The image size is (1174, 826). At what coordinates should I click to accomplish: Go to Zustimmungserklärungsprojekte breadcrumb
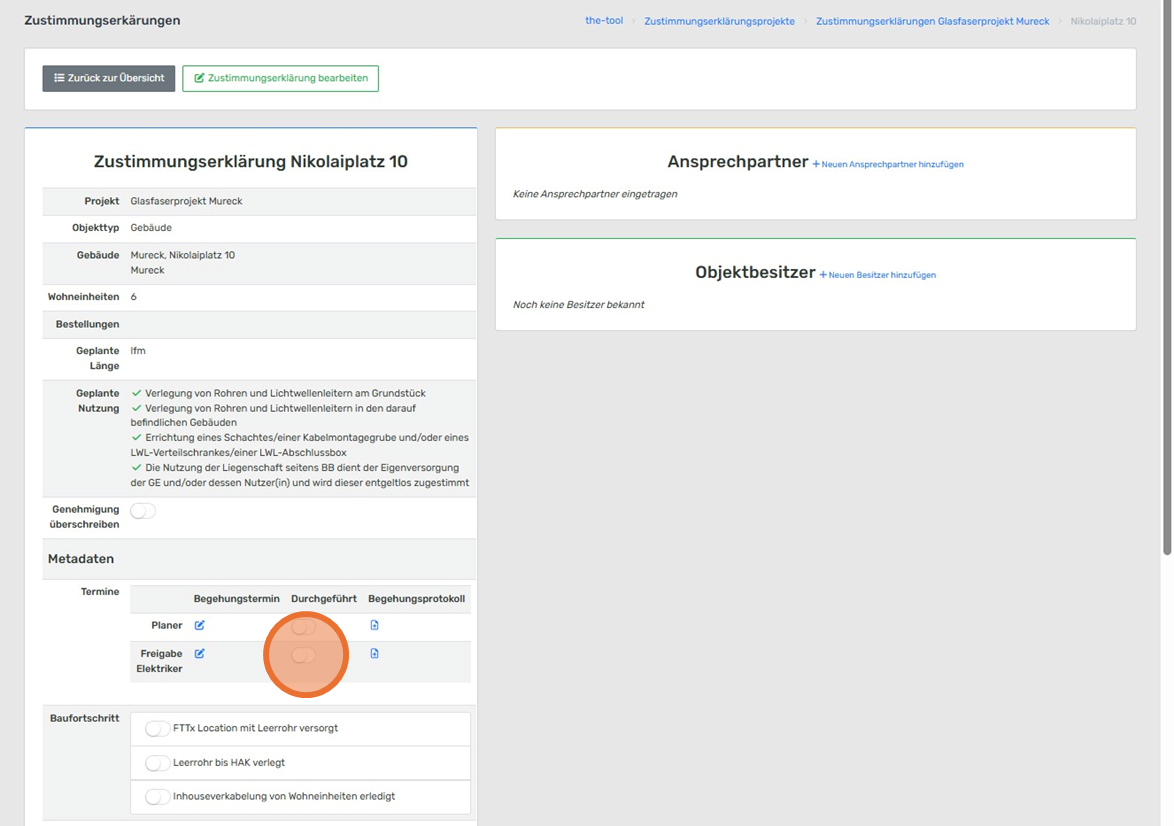[719, 21]
